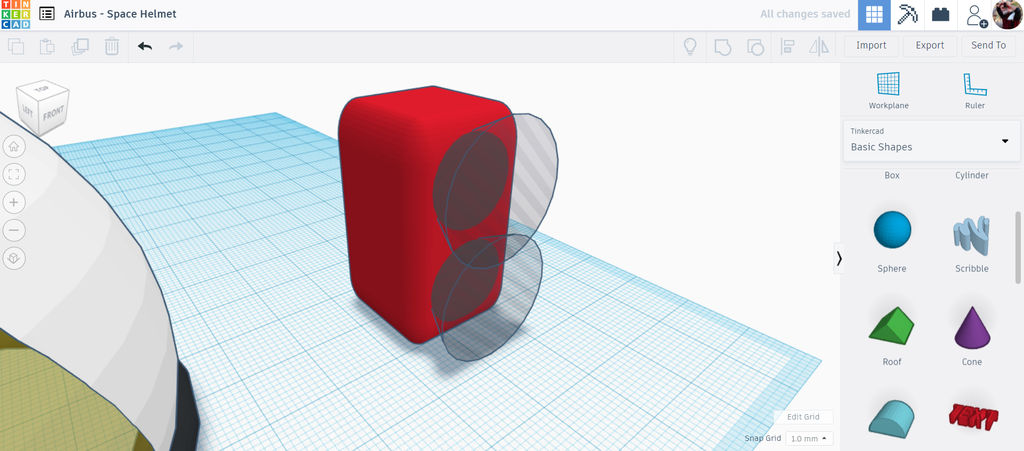Open the Basic Shapes library dropdown
The height and width of the screenshot is (451, 1024).
point(931,140)
